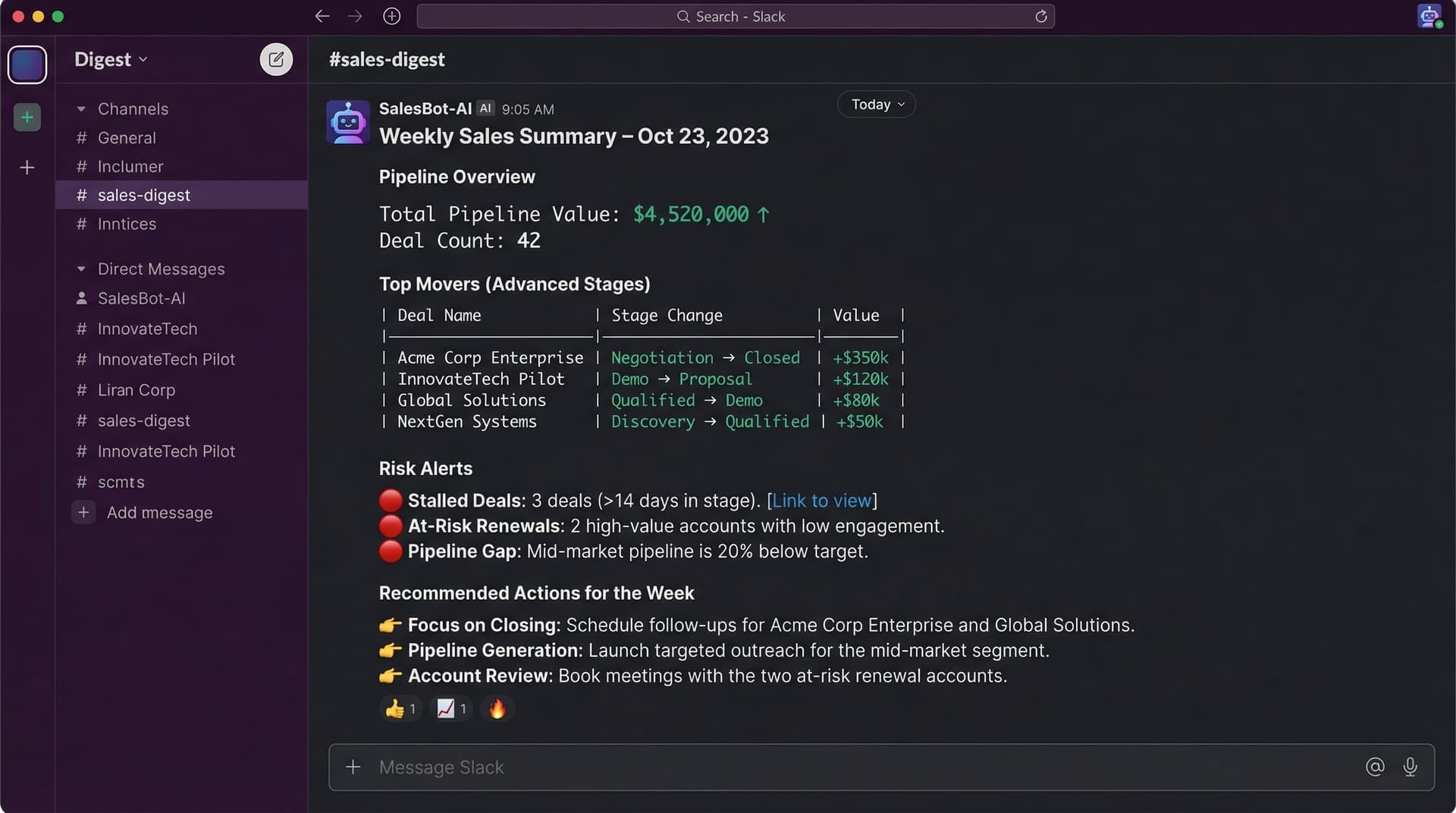The width and height of the screenshot is (1456, 813).
Task: Click the plus icon inside the message field
Action: (x=353, y=767)
